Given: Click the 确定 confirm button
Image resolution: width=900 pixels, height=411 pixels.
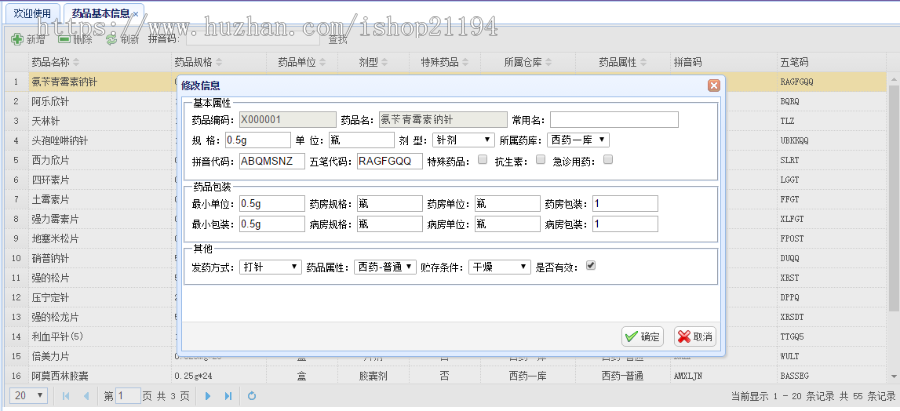Looking at the screenshot, I should coord(642,337).
